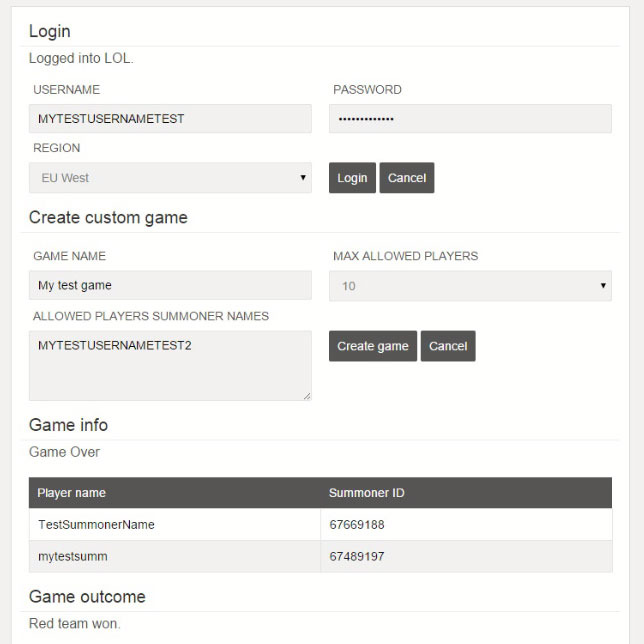Click Cancel next to the Login button

pyautogui.click(x=407, y=178)
